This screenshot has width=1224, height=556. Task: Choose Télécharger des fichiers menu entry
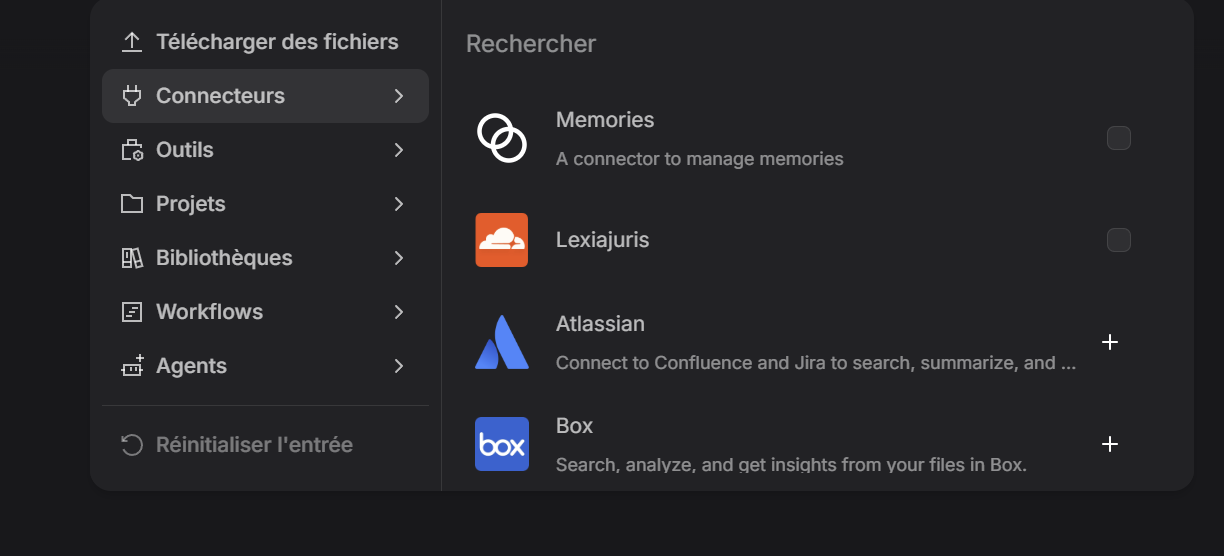click(265, 42)
